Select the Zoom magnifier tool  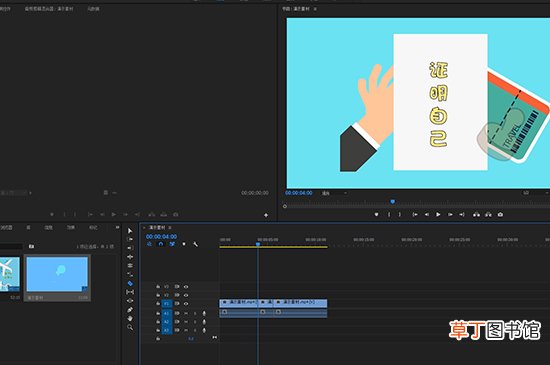[x=130, y=327]
